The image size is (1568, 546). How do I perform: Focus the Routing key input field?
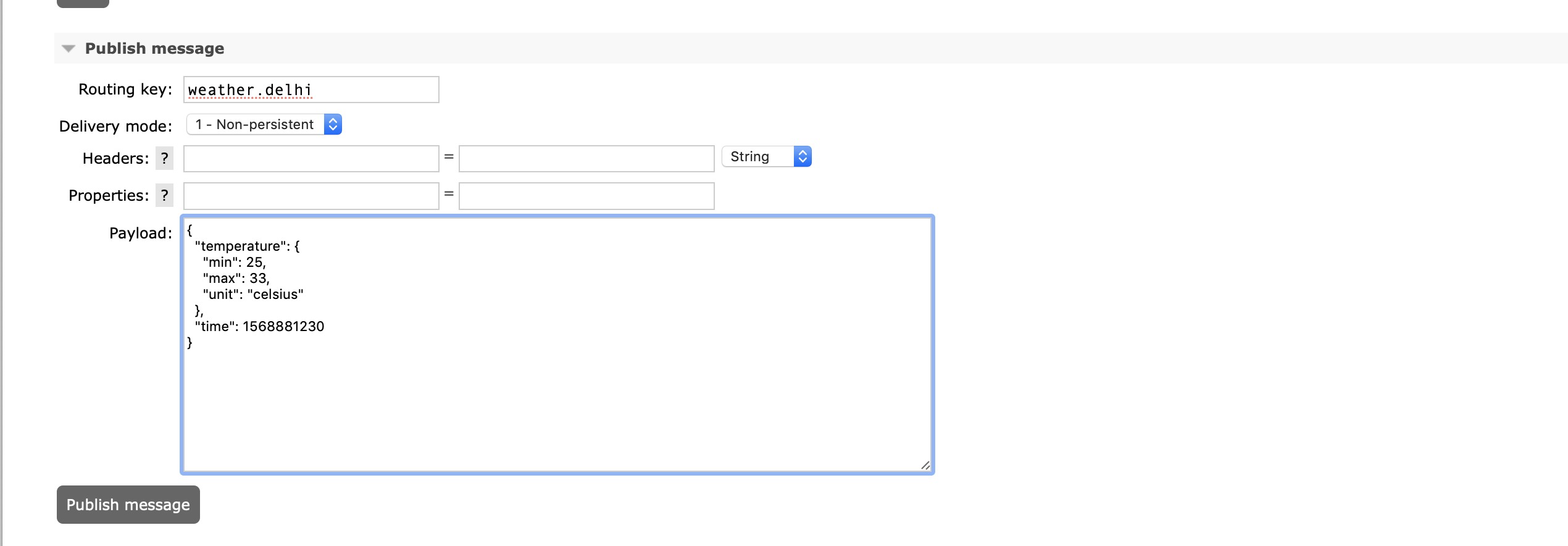tap(311, 90)
